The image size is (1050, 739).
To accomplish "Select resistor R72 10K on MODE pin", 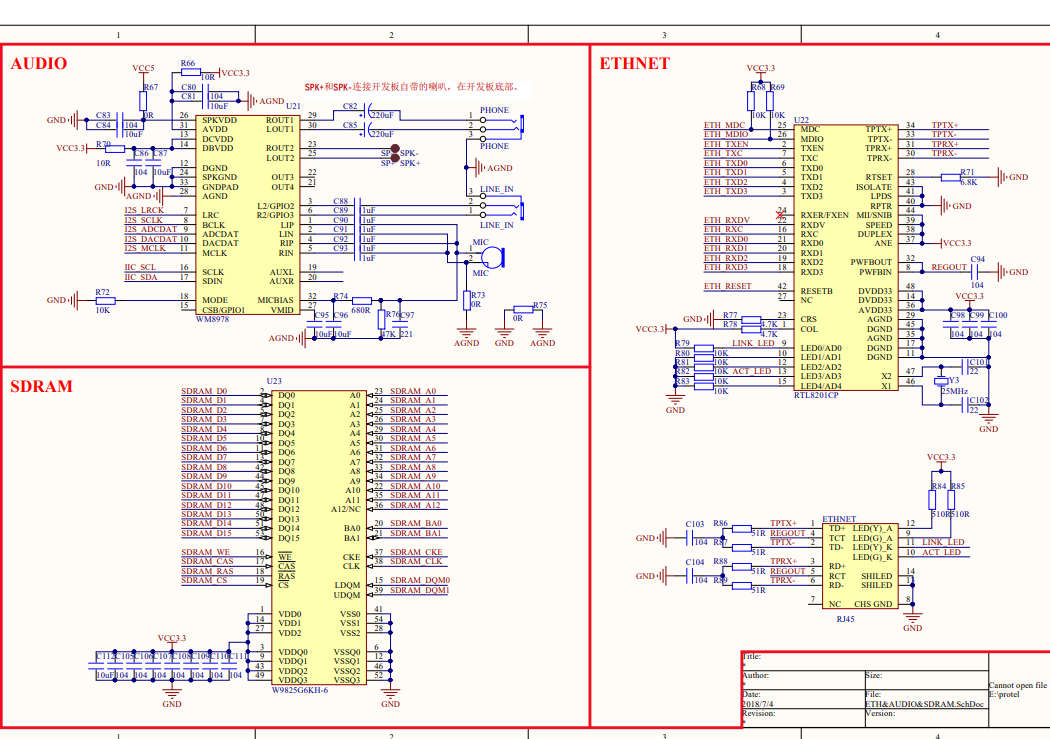I will pyautogui.click(x=106, y=301).
